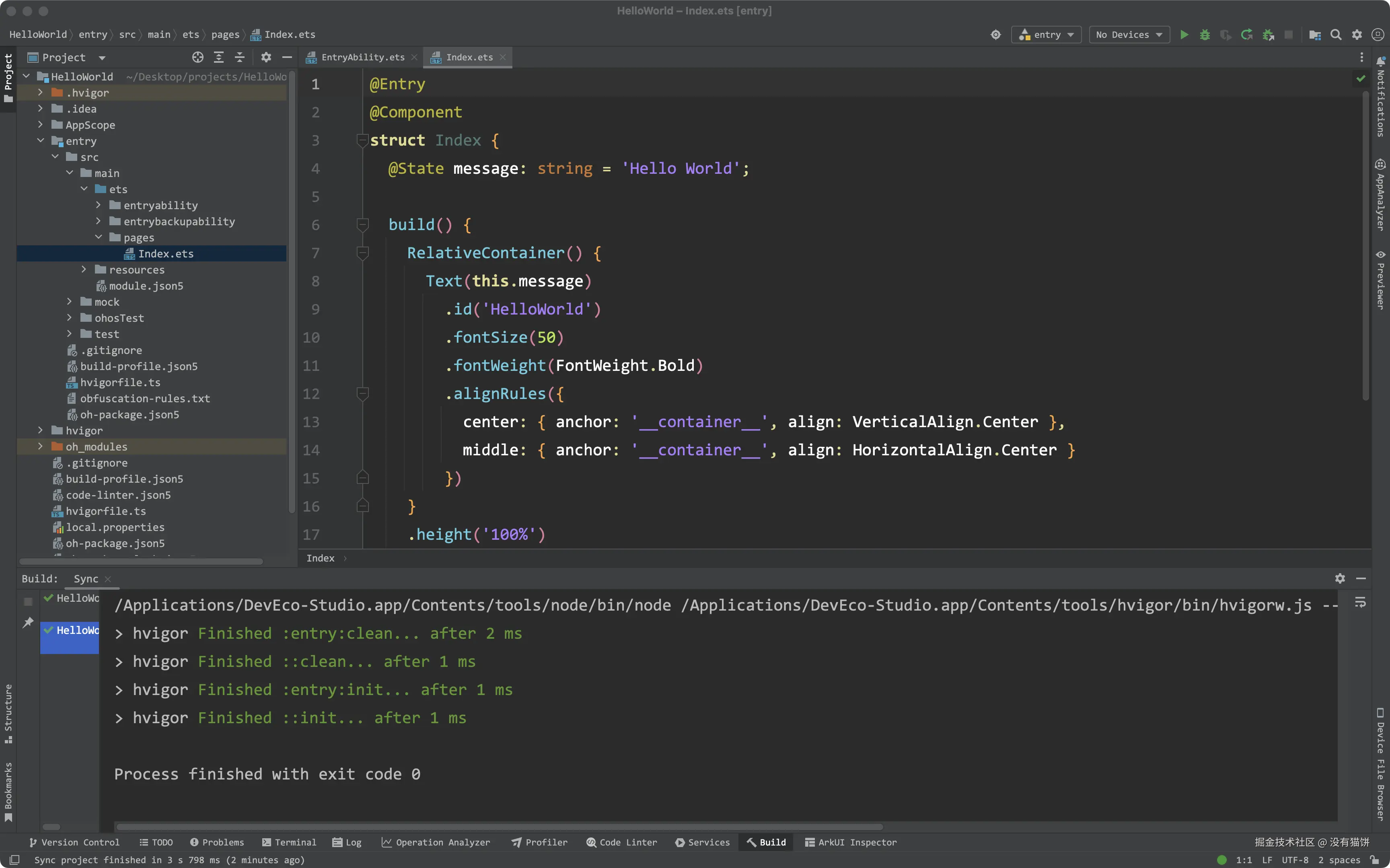Expand the resources folder

84,269
